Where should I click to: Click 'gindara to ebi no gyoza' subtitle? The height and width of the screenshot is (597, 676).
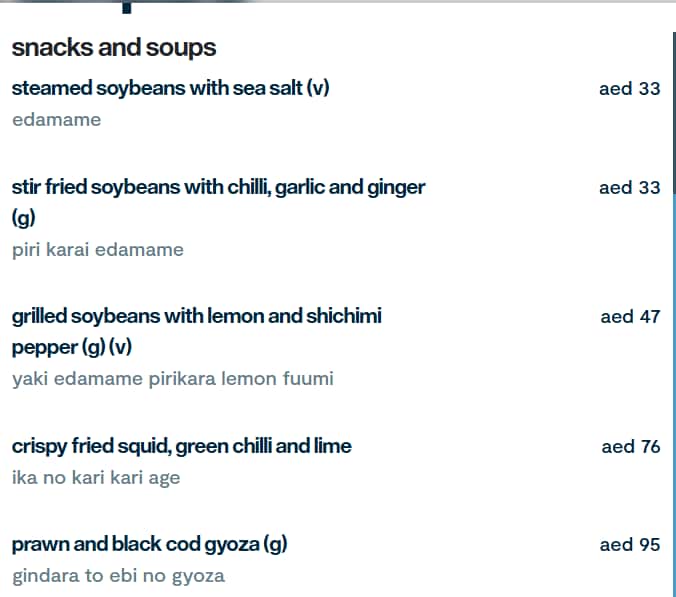click(118, 576)
